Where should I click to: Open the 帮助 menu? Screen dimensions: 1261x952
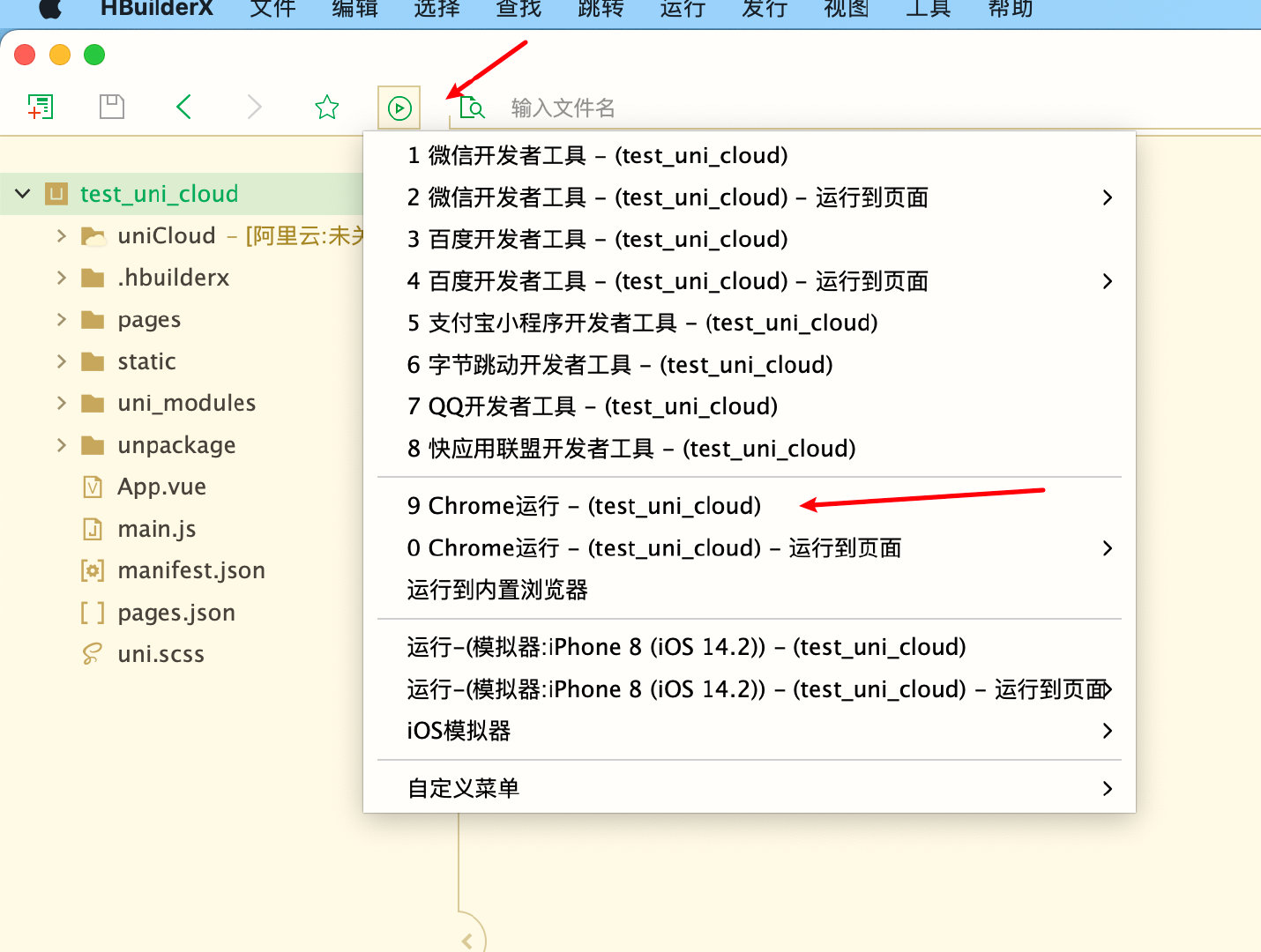click(1011, 9)
